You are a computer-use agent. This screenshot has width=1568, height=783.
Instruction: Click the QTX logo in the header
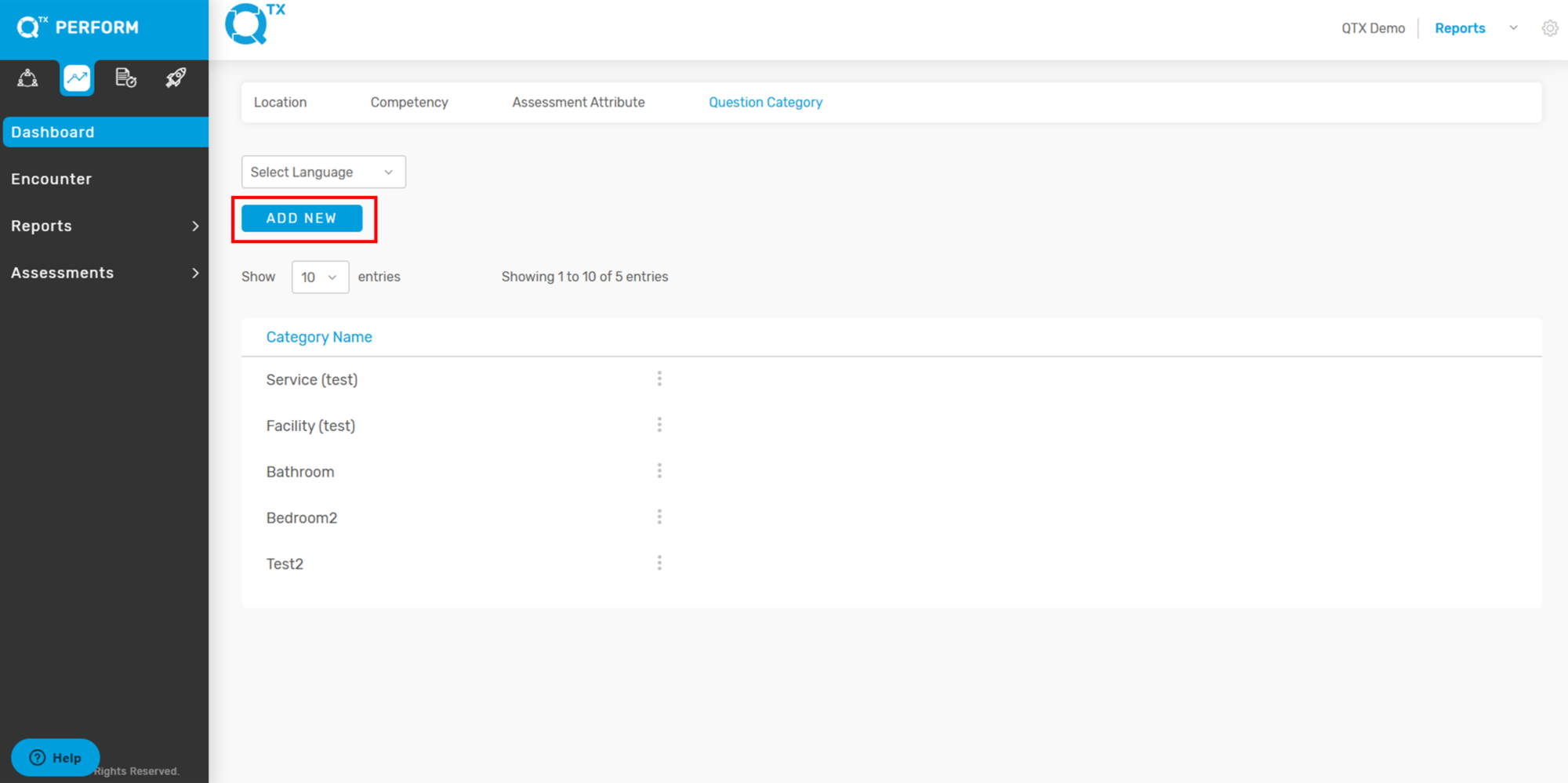(255, 24)
